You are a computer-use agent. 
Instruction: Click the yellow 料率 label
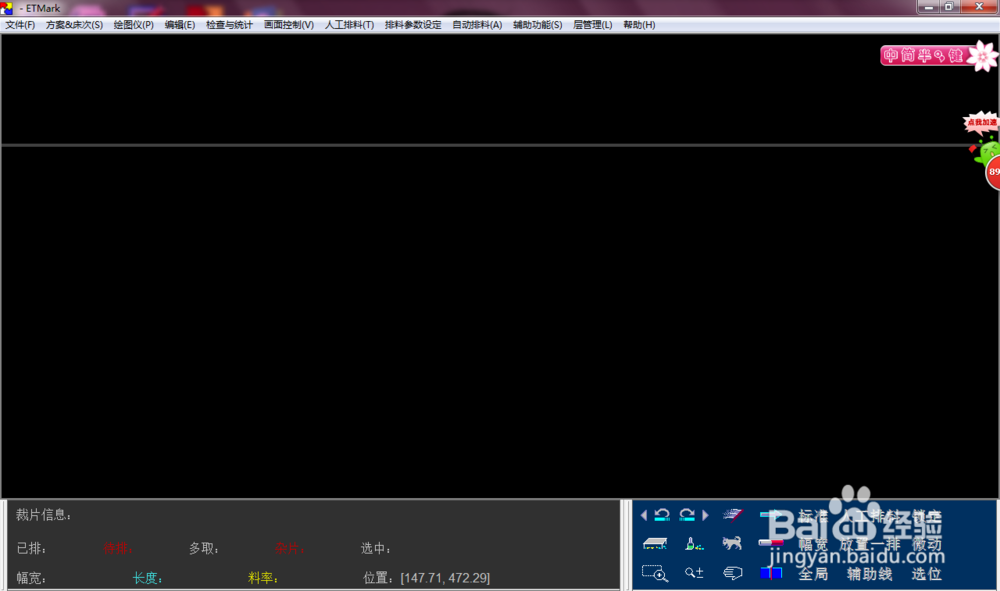click(263, 578)
